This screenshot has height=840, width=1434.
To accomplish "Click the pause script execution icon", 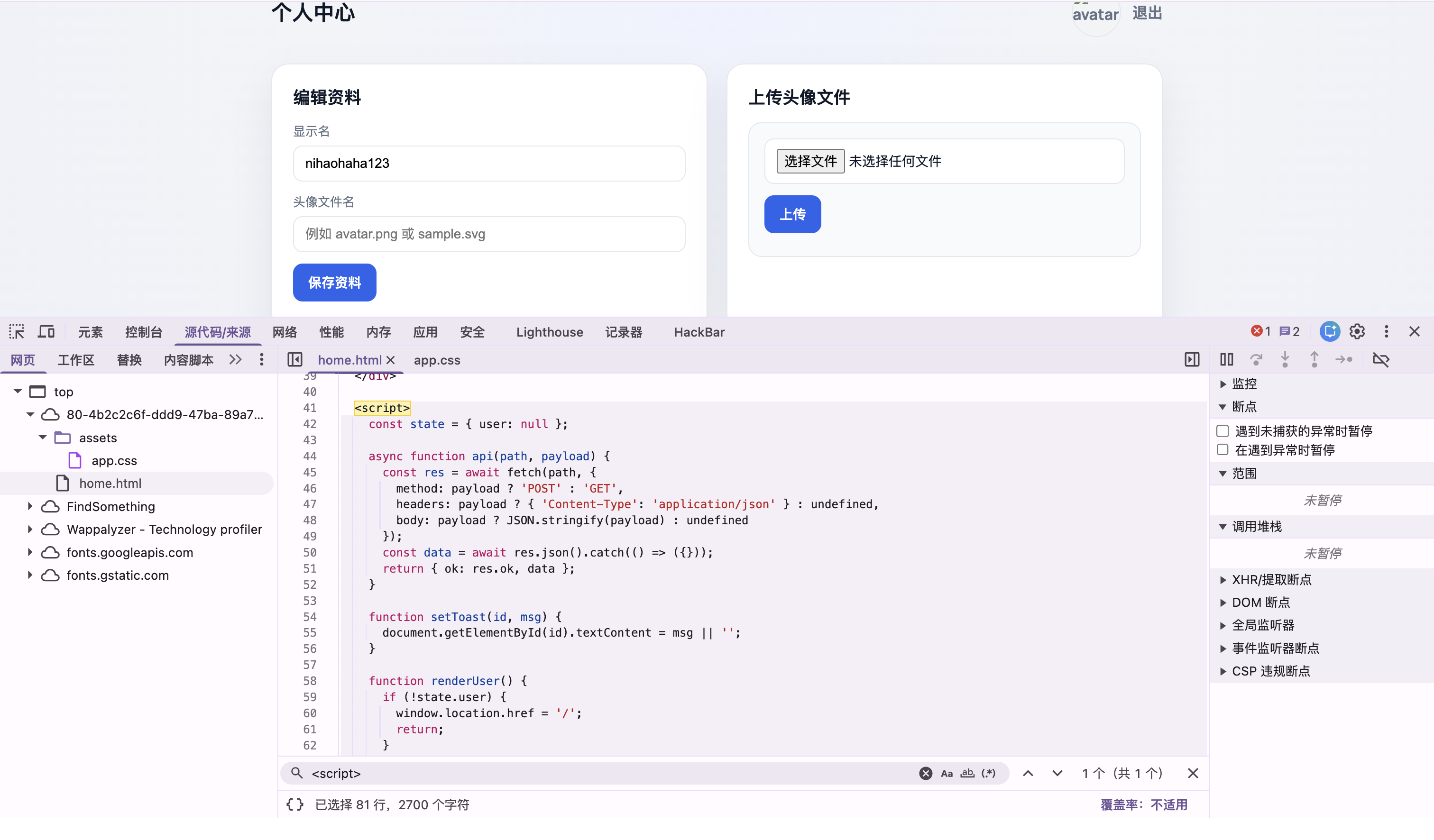I will point(1227,359).
